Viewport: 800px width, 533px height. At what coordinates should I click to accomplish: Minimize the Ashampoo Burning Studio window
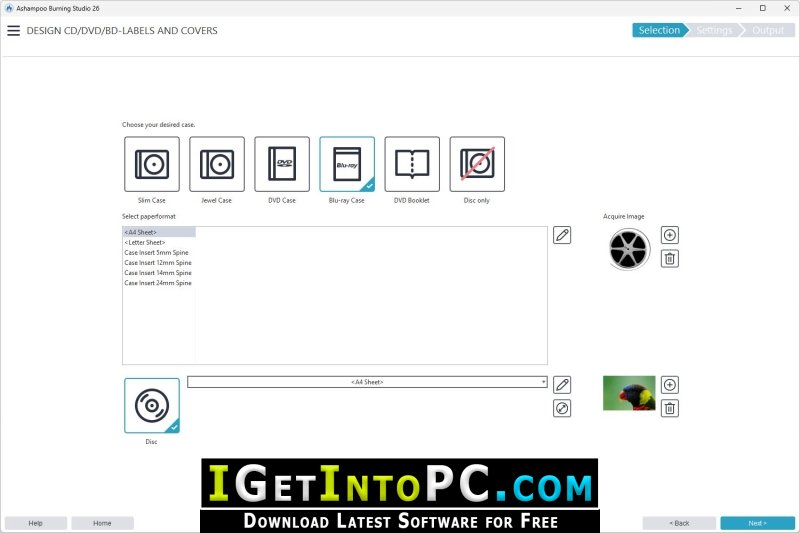point(739,8)
